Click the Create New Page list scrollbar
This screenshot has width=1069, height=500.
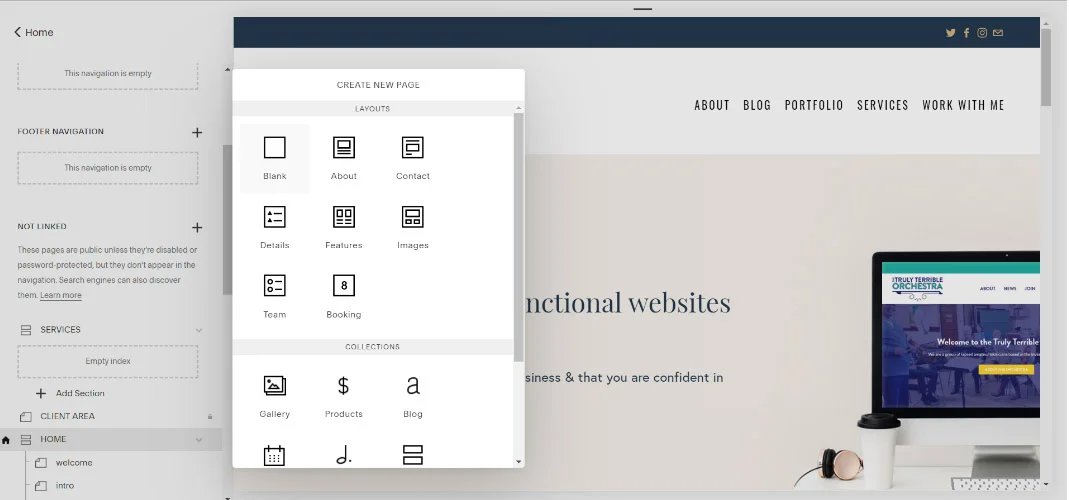[x=519, y=237]
